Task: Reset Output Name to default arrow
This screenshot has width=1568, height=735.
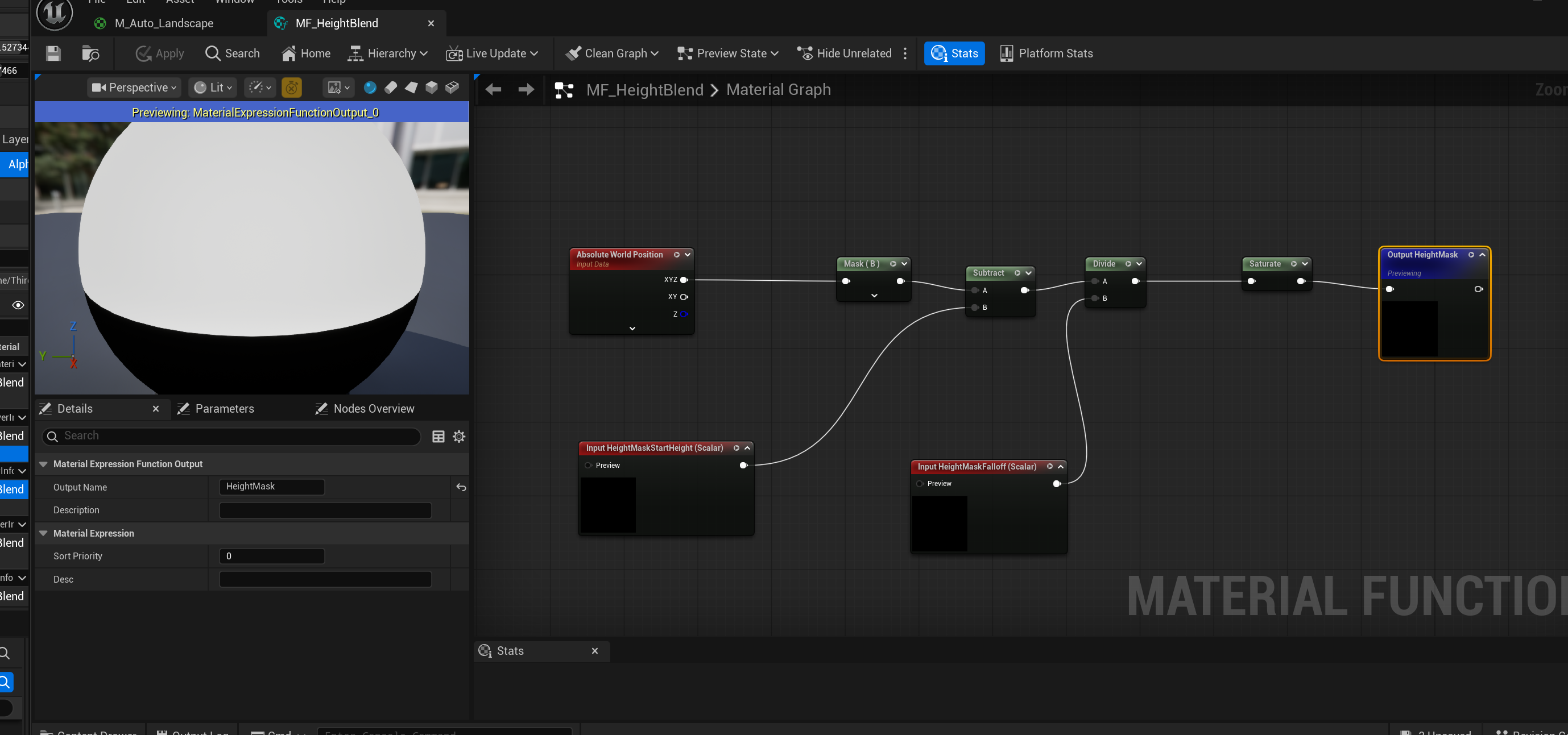Action: tap(461, 487)
